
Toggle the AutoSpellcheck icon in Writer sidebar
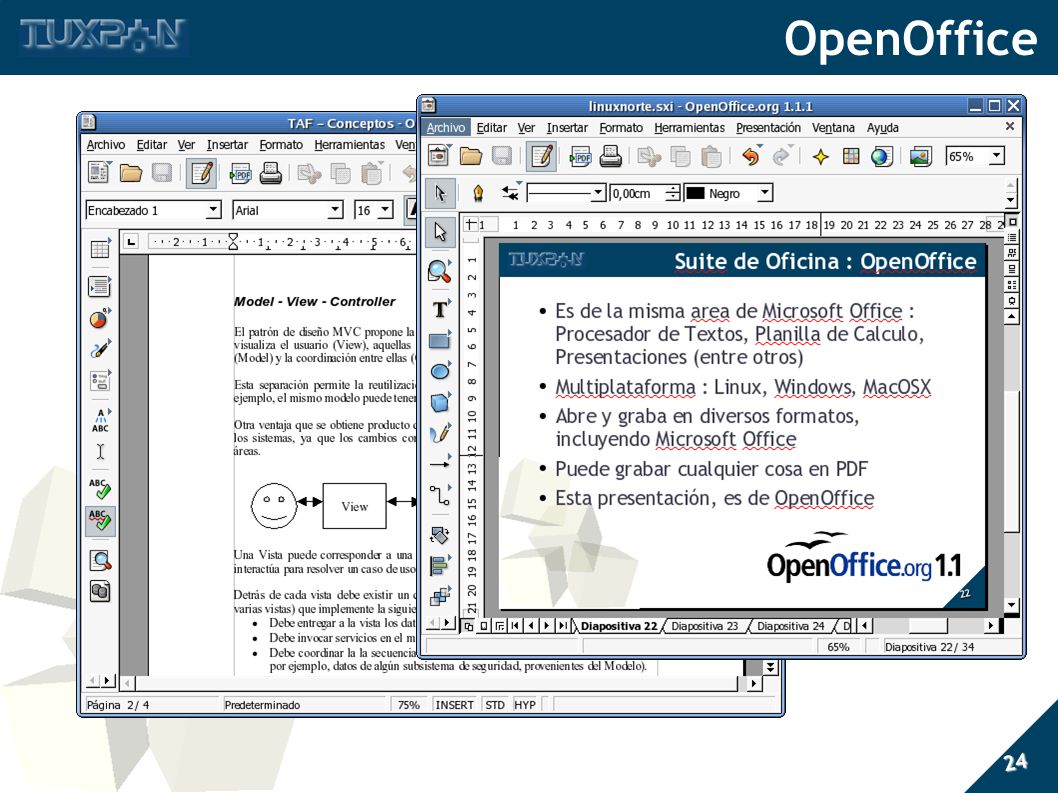point(100,521)
